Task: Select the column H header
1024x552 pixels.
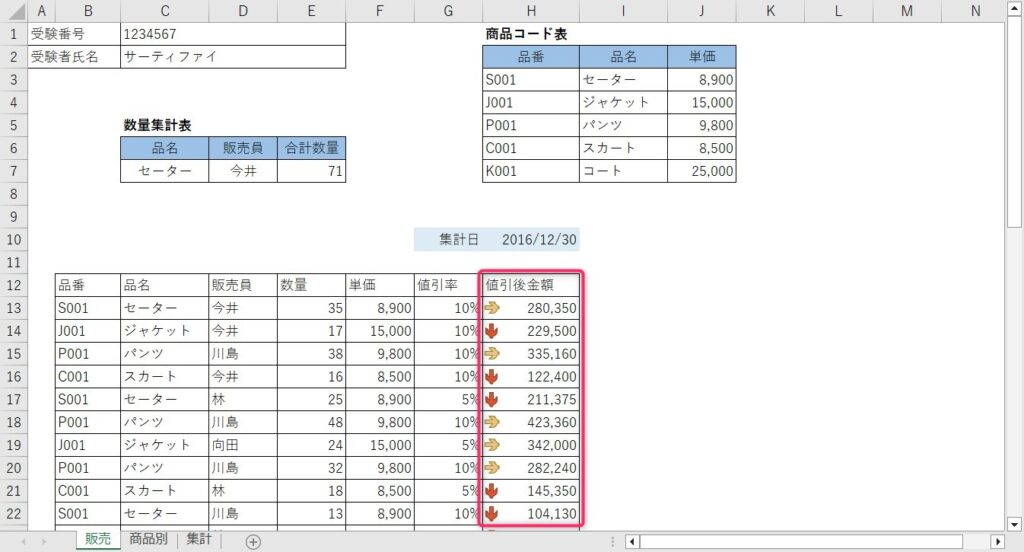Action: coord(530,11)
